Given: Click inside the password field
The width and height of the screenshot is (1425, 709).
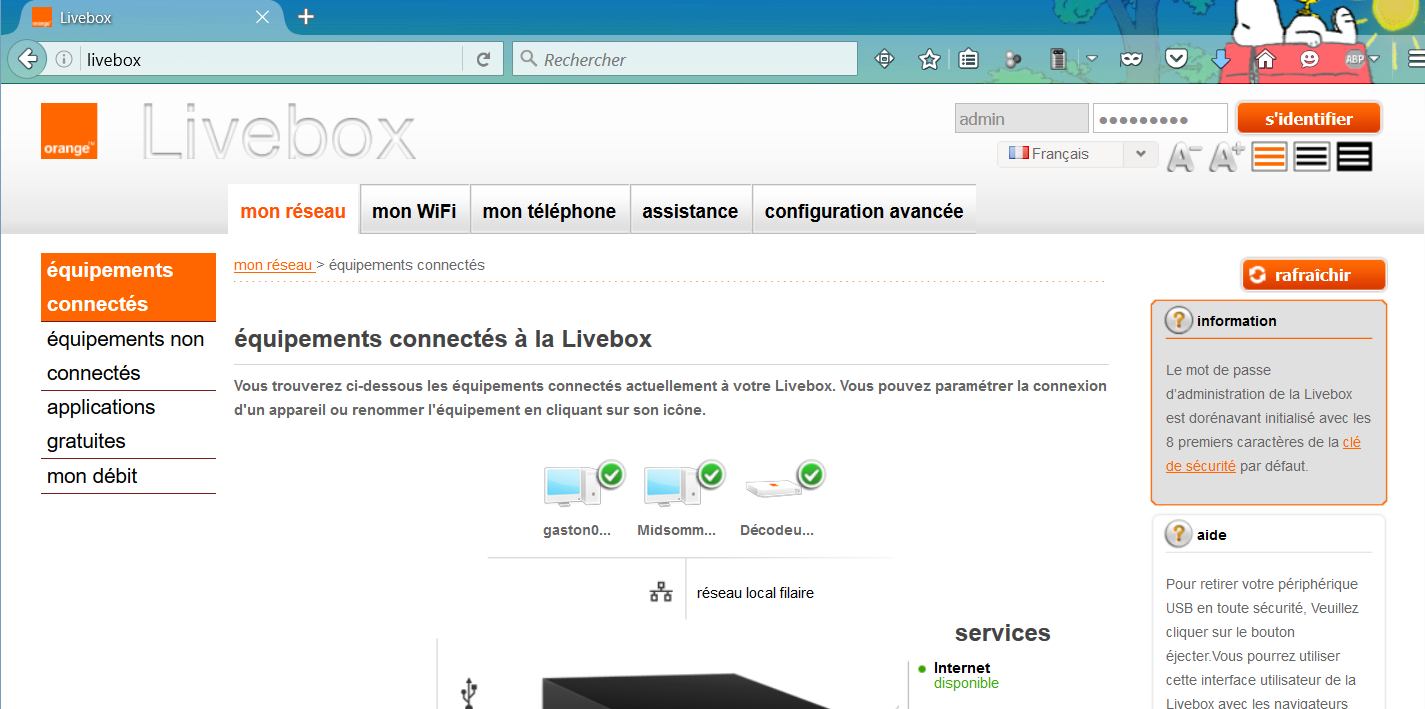Looking at the screenshot, I should [1160, 117].
